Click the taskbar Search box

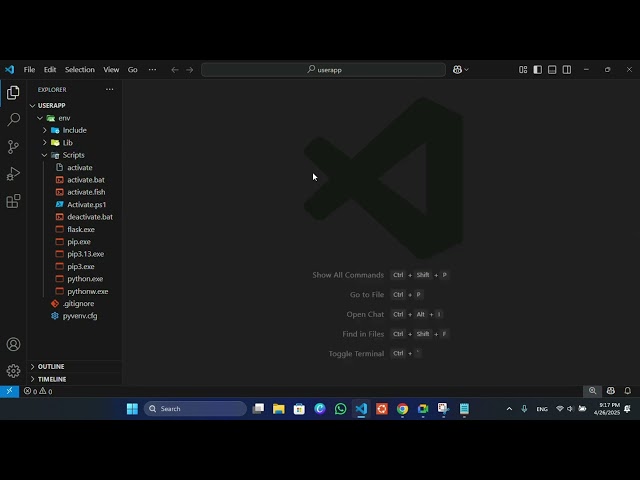coord(196,409)
